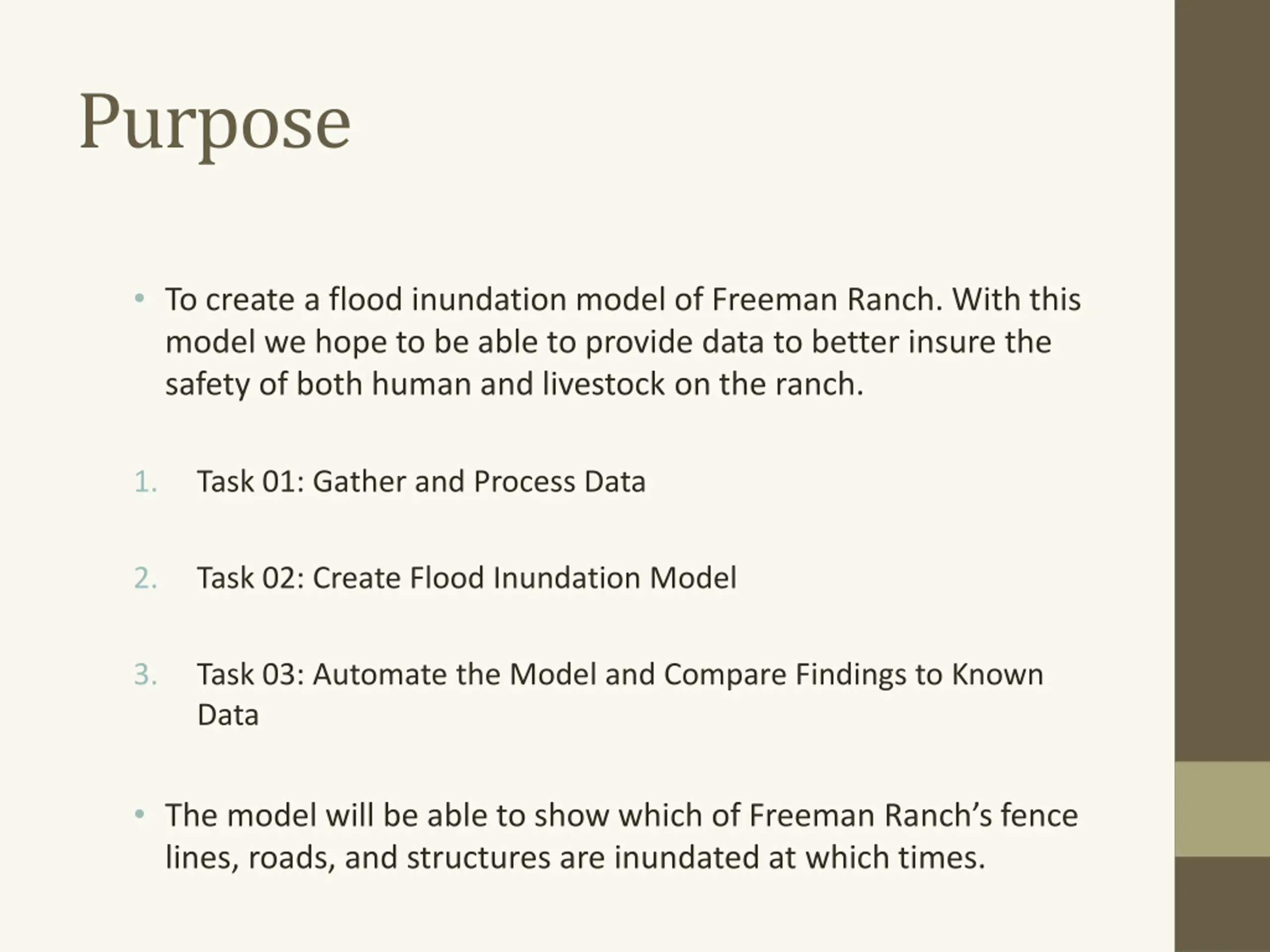Screen dimensions: 1270x952
Task: Click the word 'livestock' in the first bullet
Action: click(x=603, y=384)
